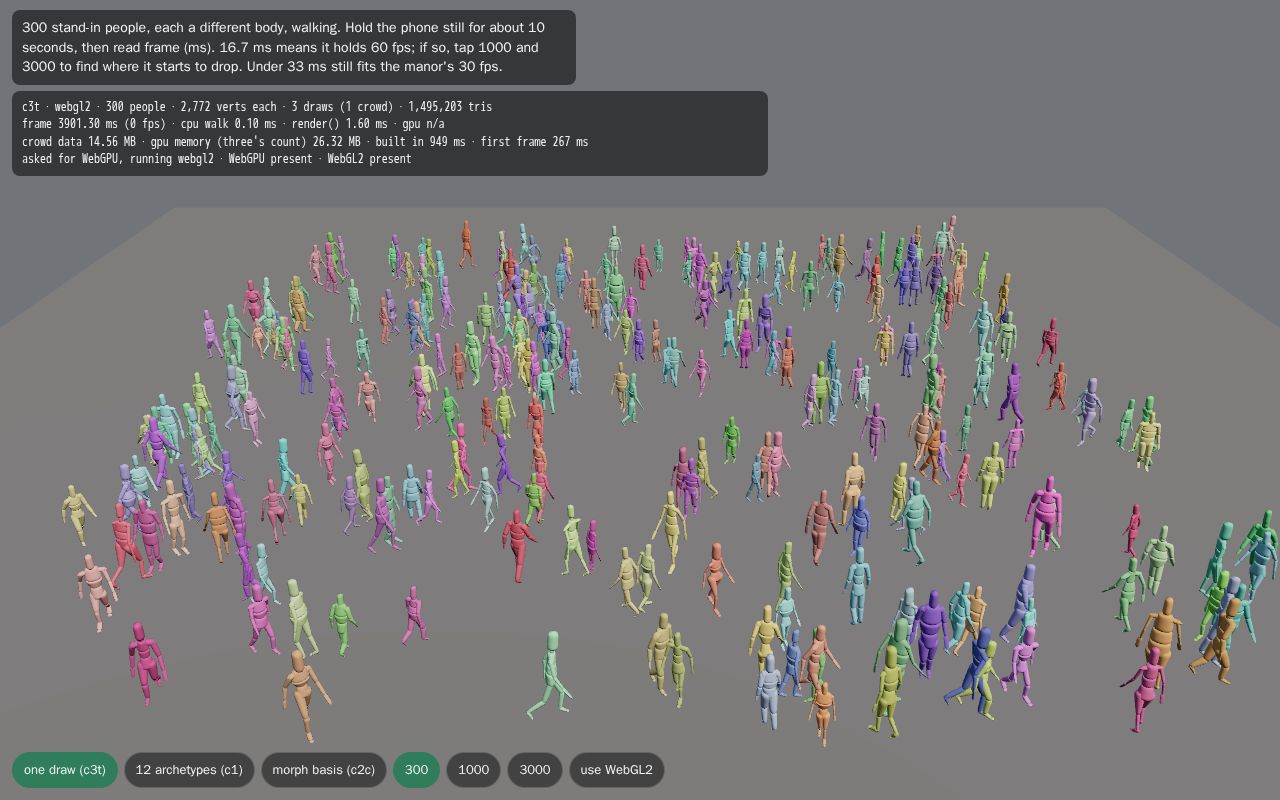The image size is (1280, 800).
Task: Click the use WebGL2 button
Action: [x=616, y=770]
